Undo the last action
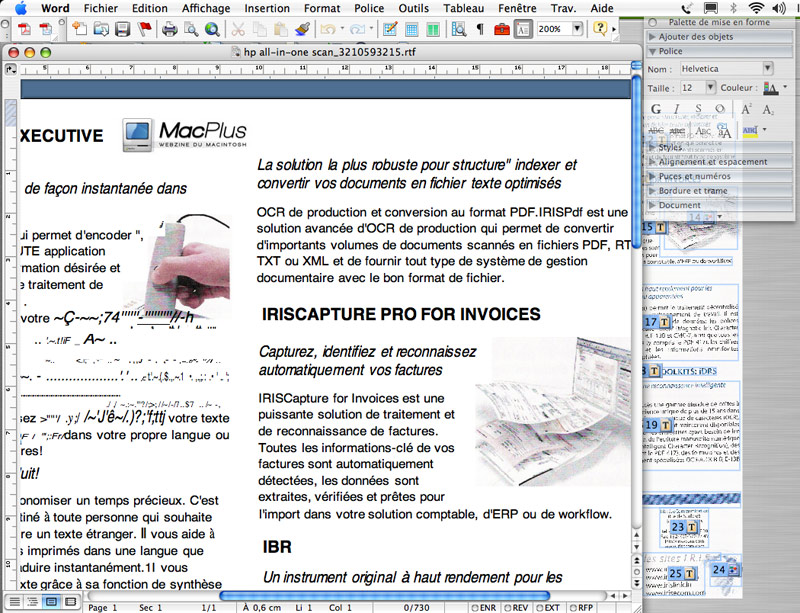 coord(328,29)
